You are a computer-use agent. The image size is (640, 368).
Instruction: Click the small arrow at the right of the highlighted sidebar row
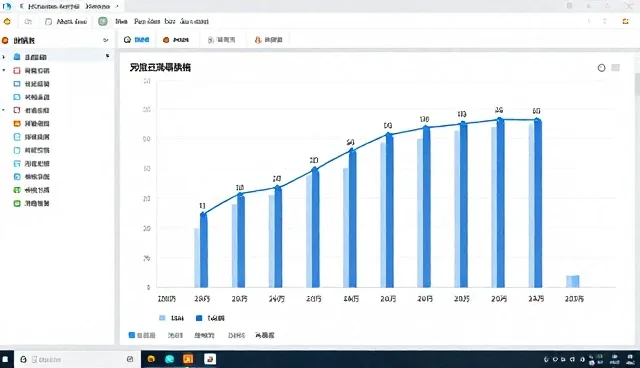(107, 56)
